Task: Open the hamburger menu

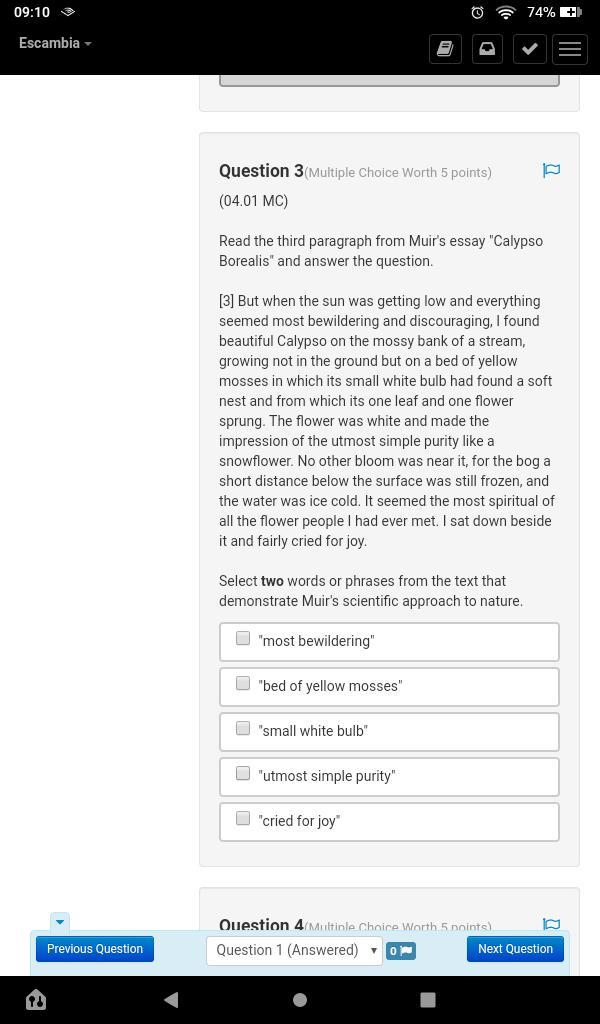Action: [x=570, y=48]
